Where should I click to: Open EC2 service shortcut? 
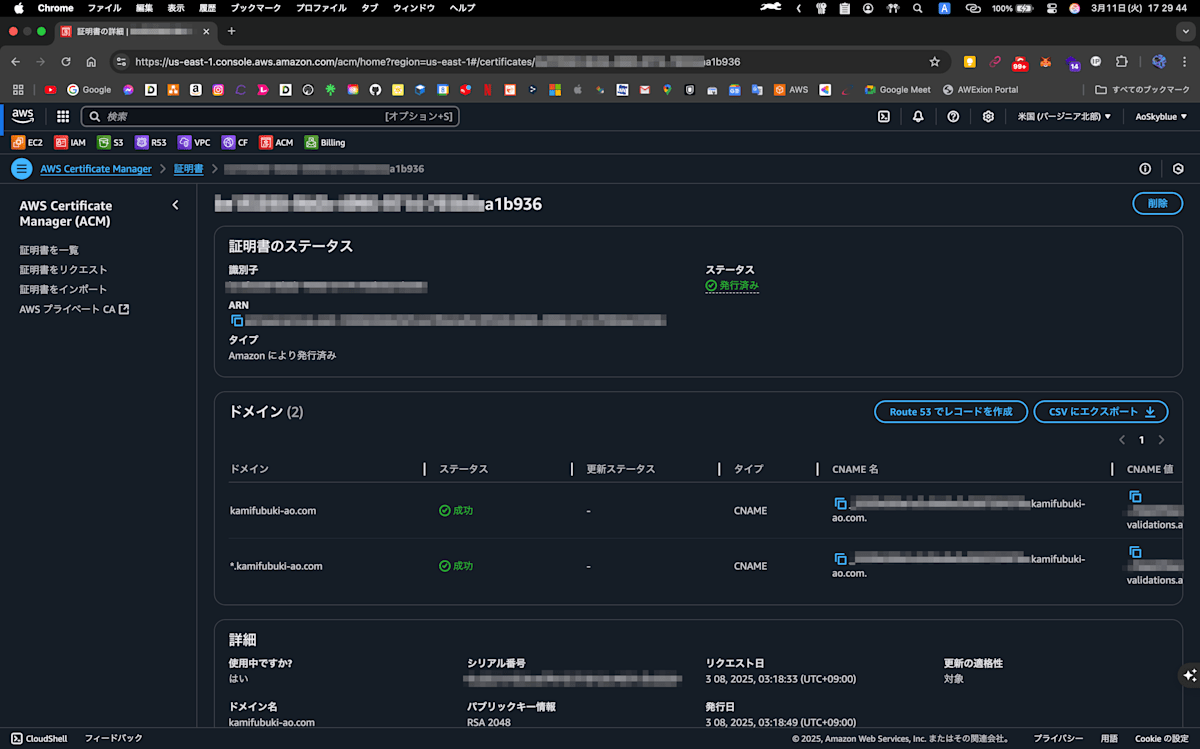[27, 142]
